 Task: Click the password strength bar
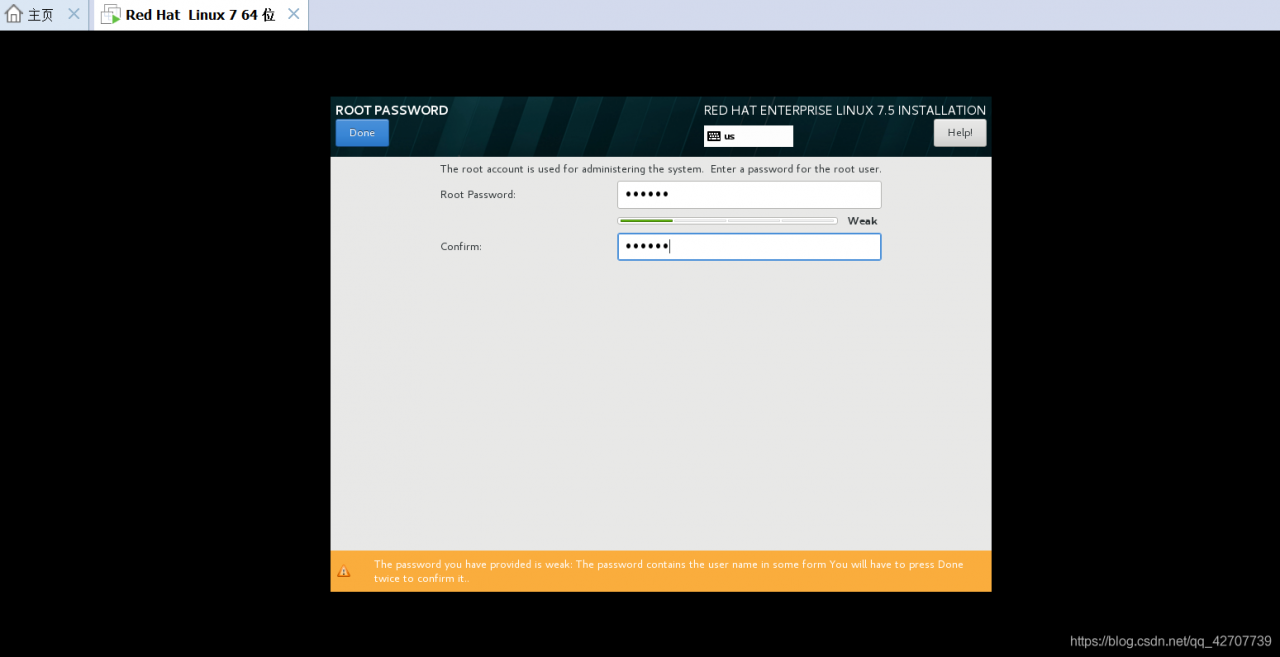(727, 221)
